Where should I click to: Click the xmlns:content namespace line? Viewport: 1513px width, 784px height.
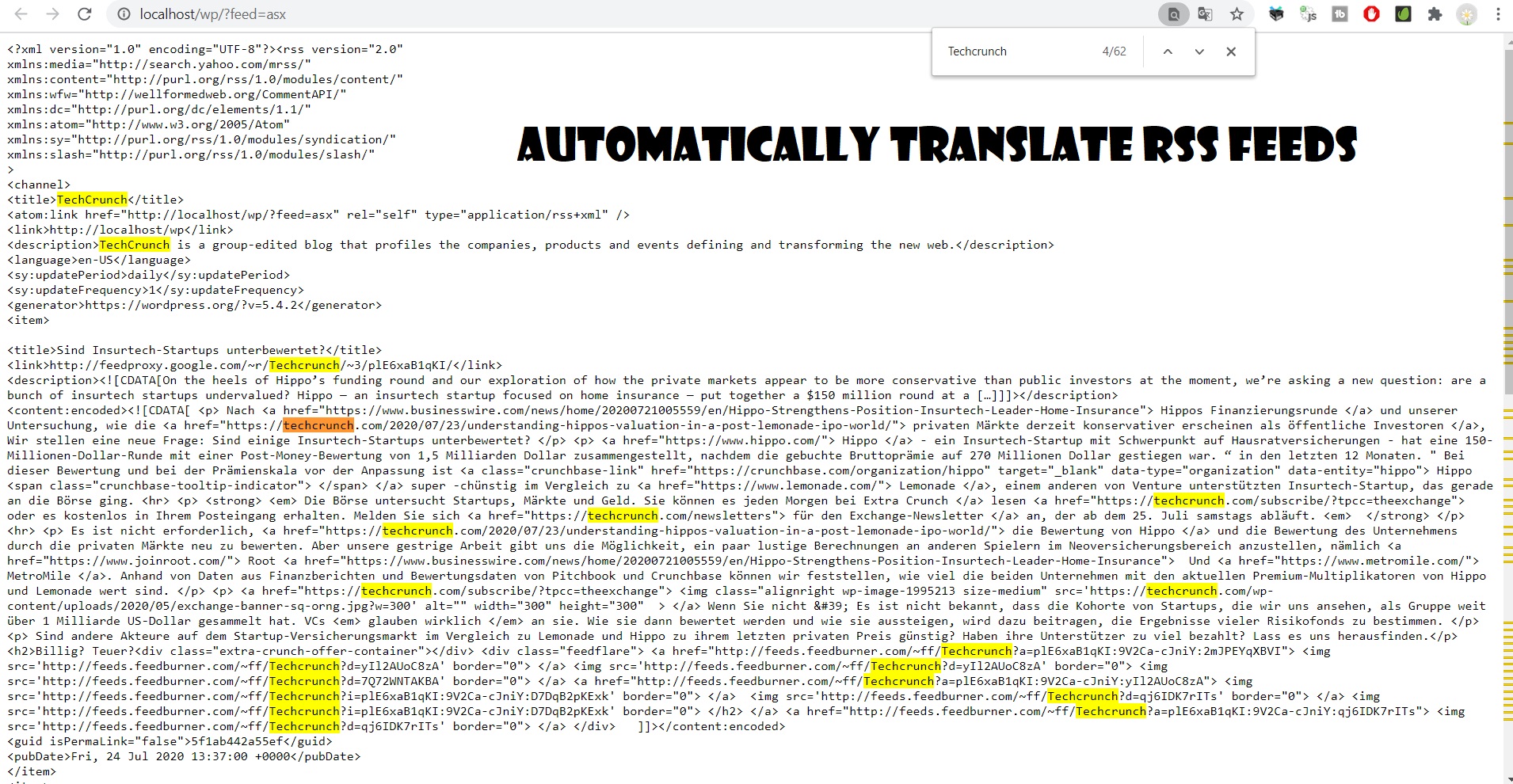point(205,79)
